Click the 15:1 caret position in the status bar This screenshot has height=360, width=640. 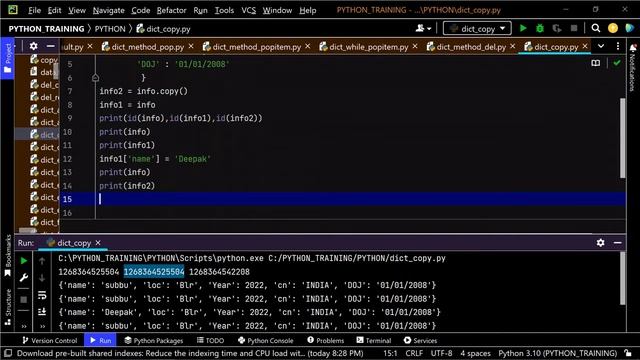(x=390, y=353)
